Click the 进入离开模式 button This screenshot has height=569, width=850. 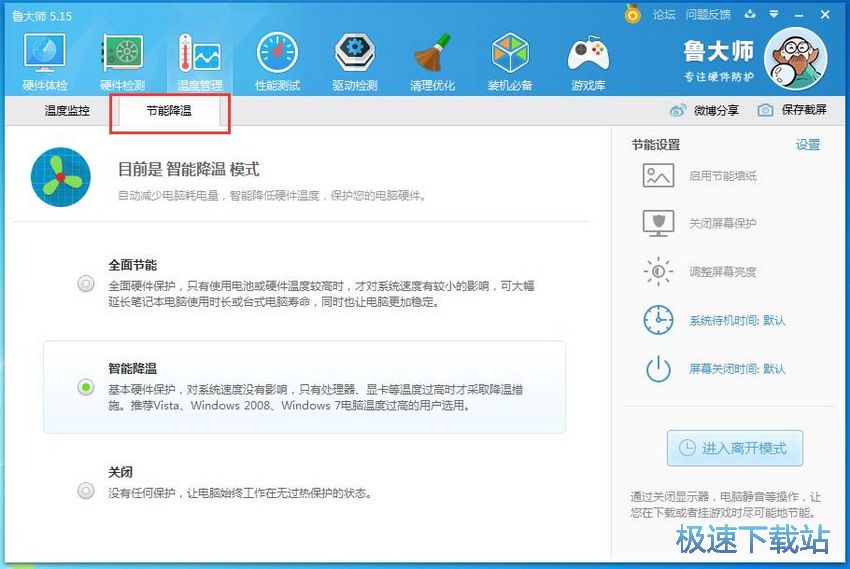735,448
